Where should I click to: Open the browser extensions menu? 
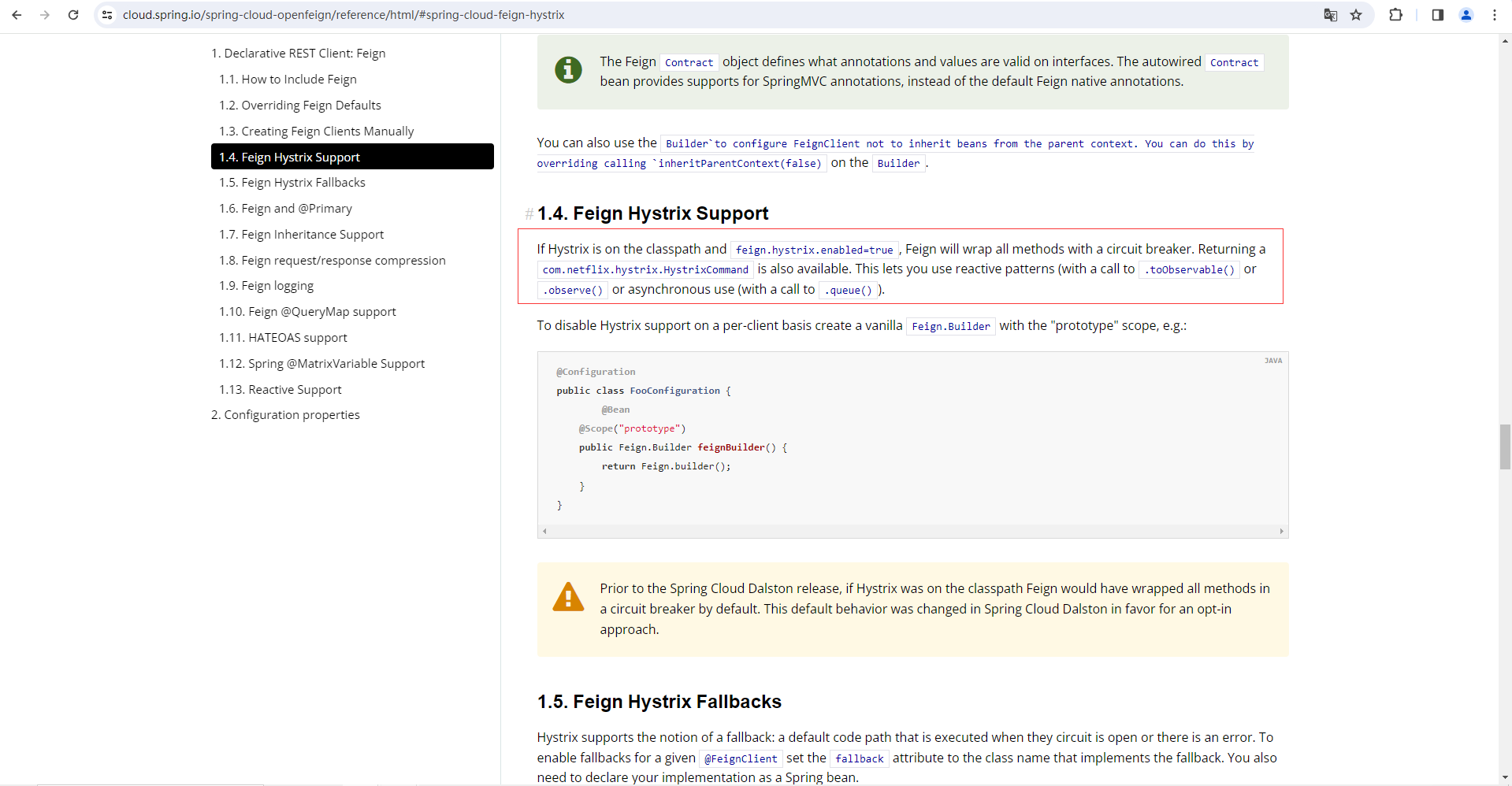point(1395,15)
